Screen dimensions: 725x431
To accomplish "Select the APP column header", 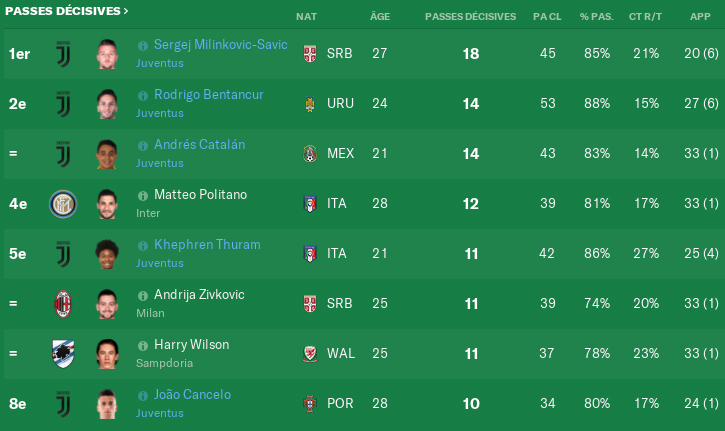I will [x=700, y=17].
